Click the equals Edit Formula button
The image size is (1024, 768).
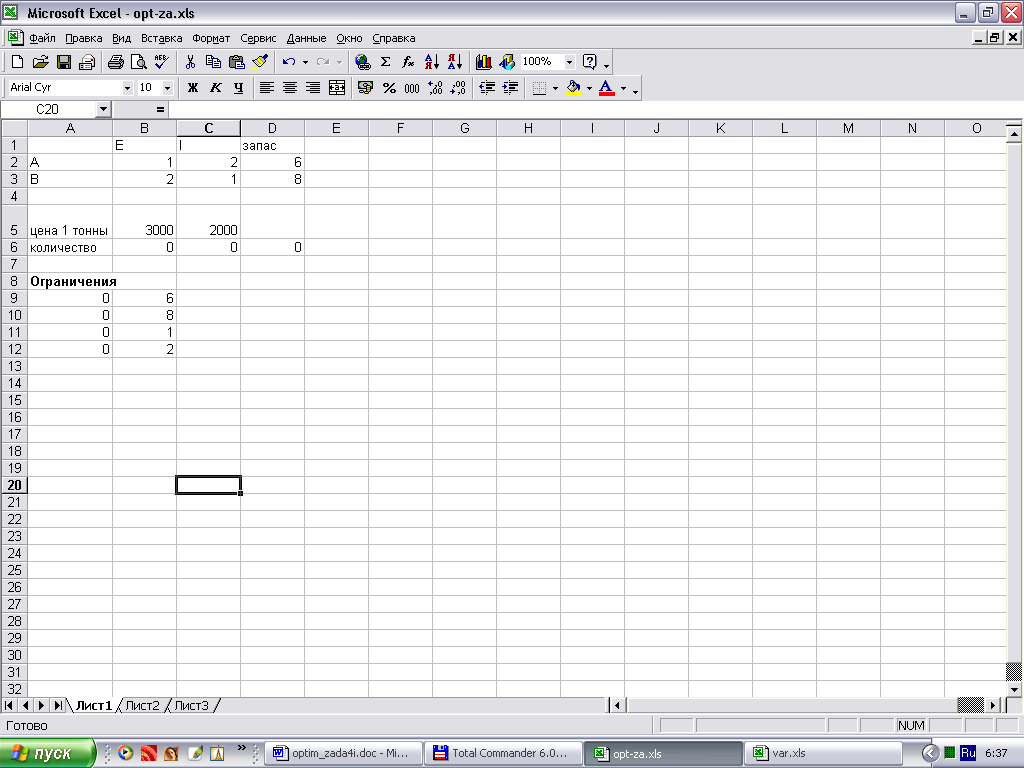click(x=160, y=109)
